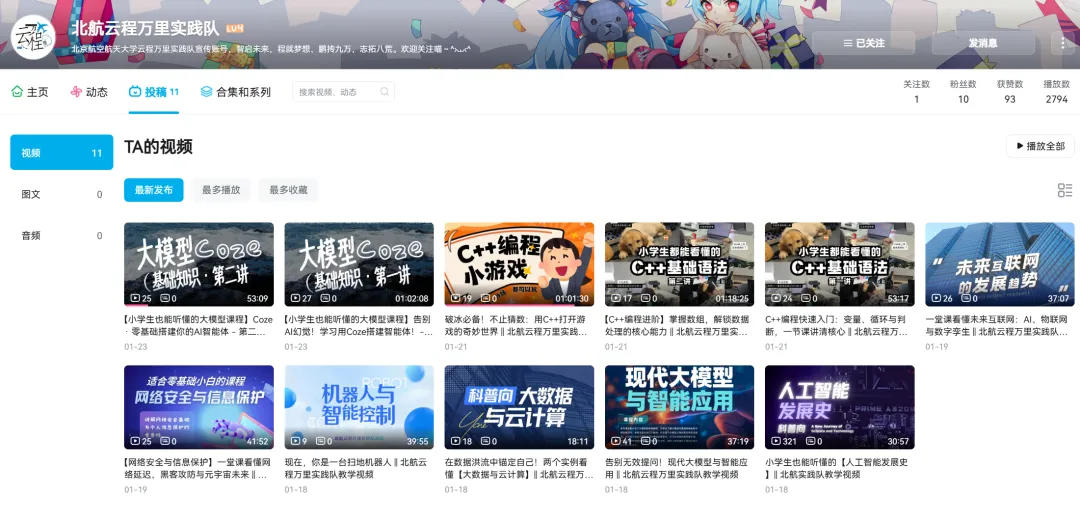Select 音频 in the sidebar

tap(61, 236)
